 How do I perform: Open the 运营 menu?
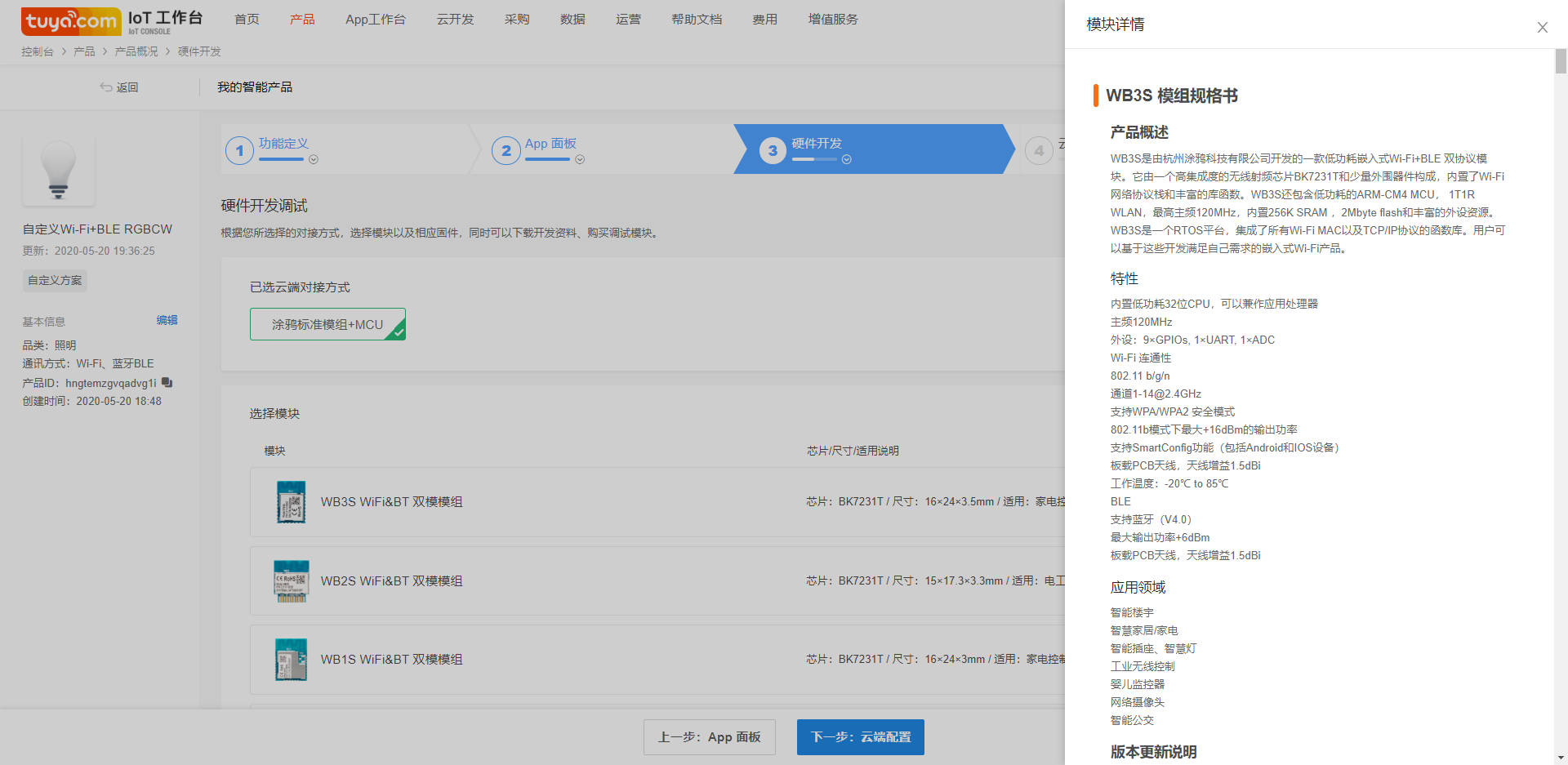coord(628,20)
